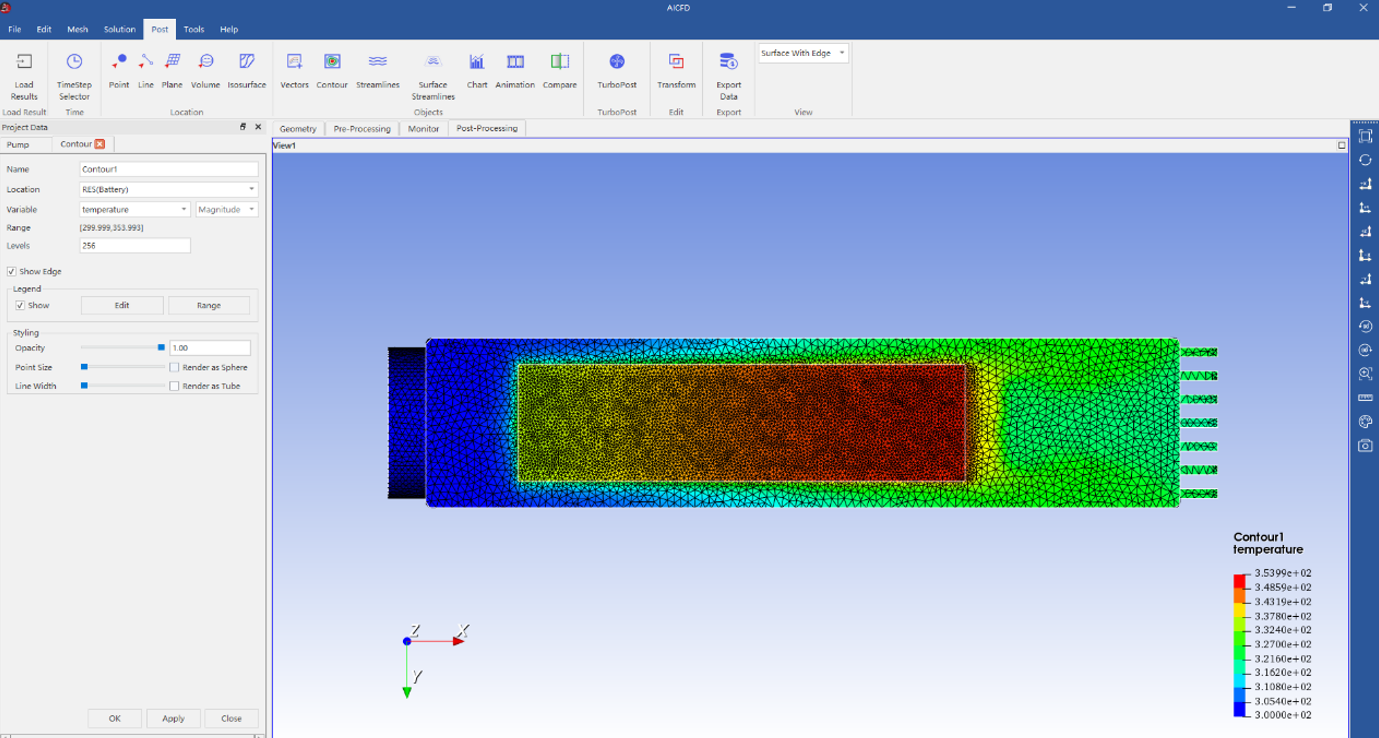Switch to the Solution ribbon tab
The height and width of the screenshot is (738, 1379).
coord(119,29)
